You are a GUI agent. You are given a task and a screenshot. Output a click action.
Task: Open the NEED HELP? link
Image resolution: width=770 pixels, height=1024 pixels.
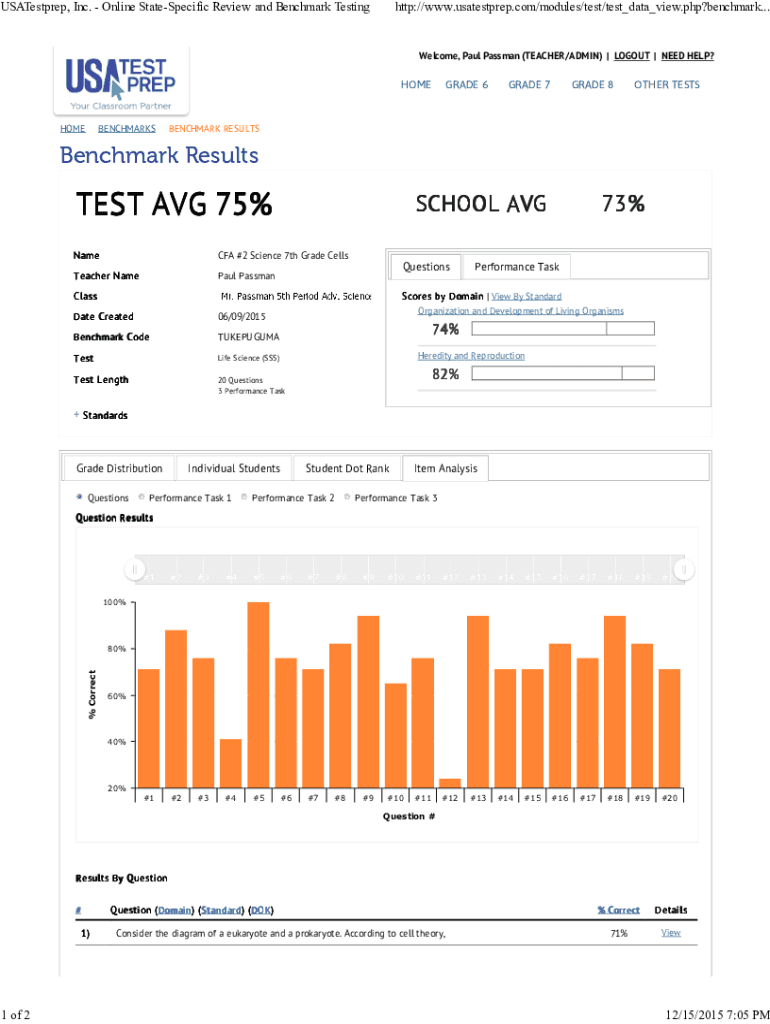pyautogui.click(x=687, y=56)
